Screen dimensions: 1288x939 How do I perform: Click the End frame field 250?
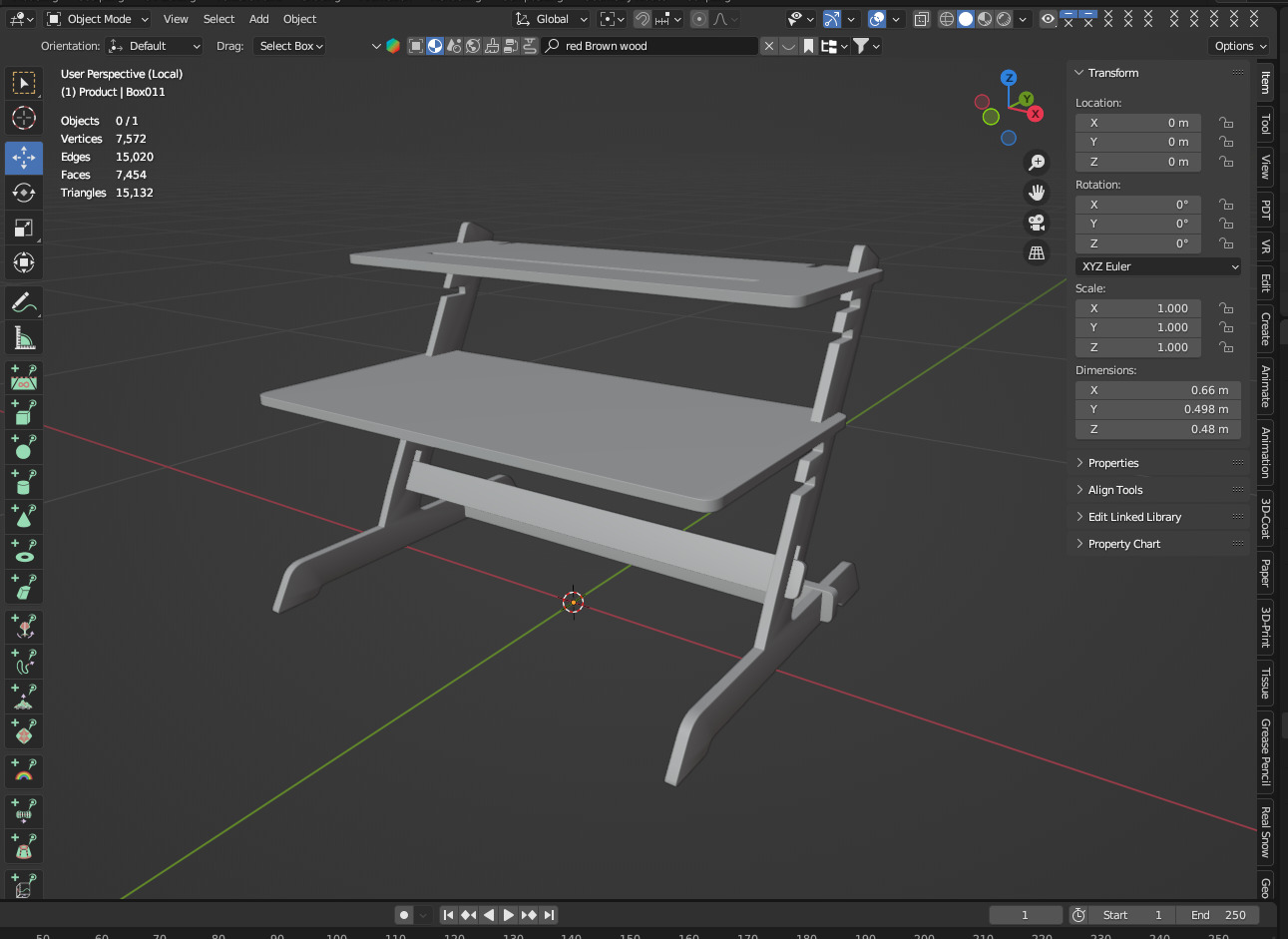click(1218, 915)
